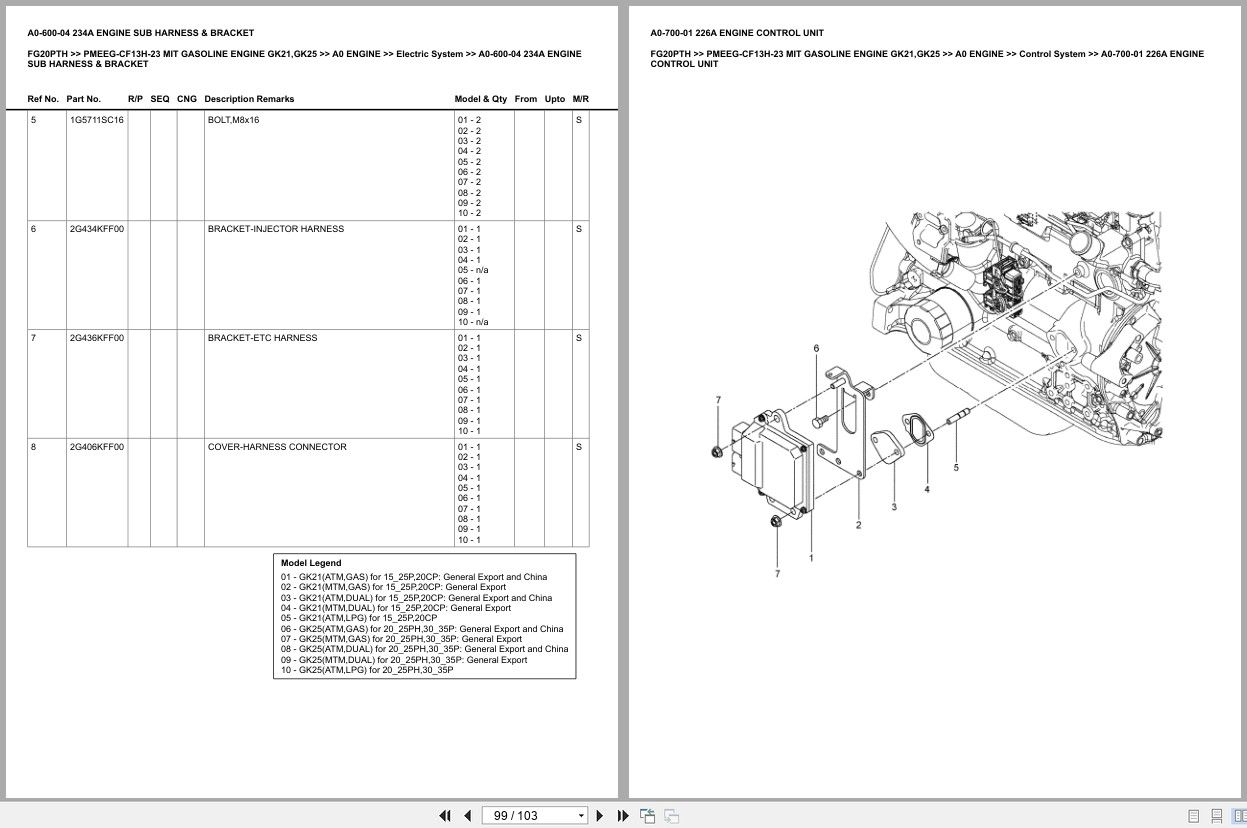The image size is (1247, 828).
Task: Click COVER-HARNESS CONNECTOR description
Action: pos(277,447)
